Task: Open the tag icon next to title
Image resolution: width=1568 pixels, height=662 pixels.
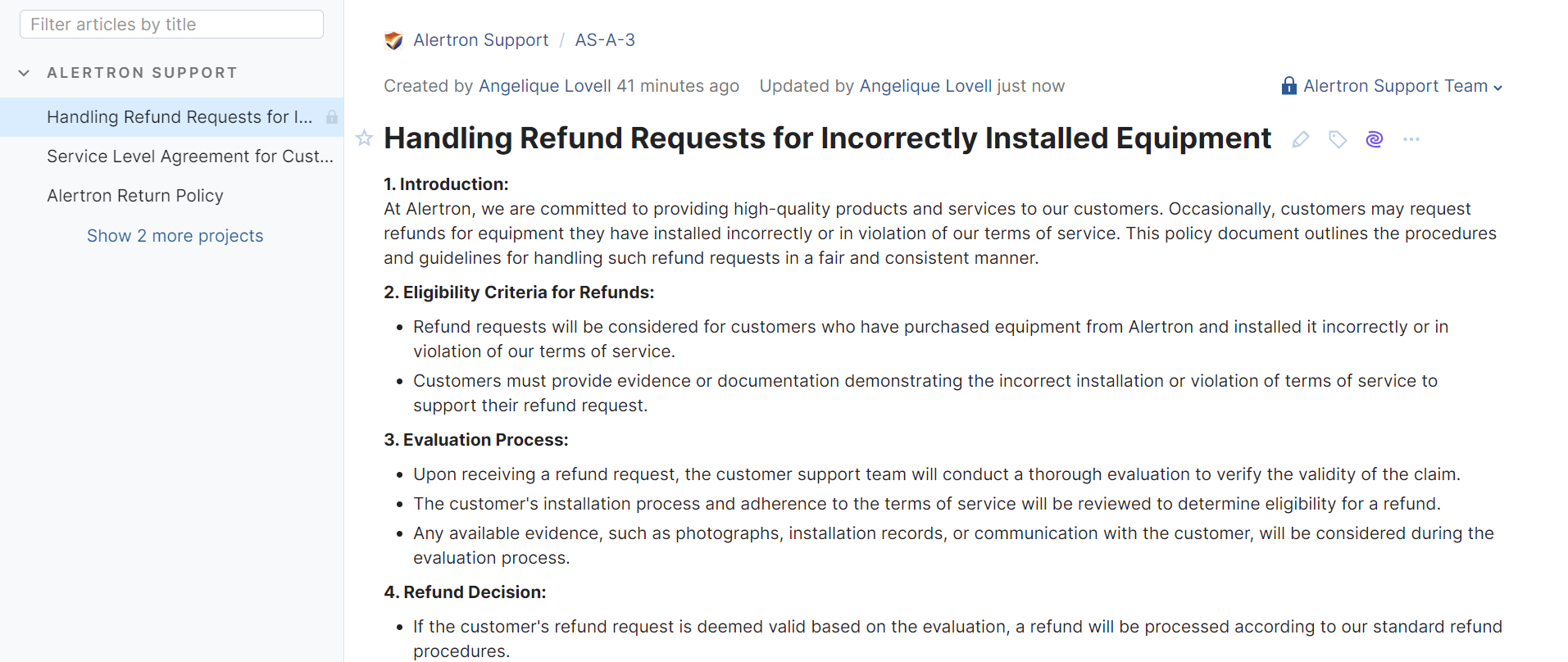Action: click(x=1338, y=139)
